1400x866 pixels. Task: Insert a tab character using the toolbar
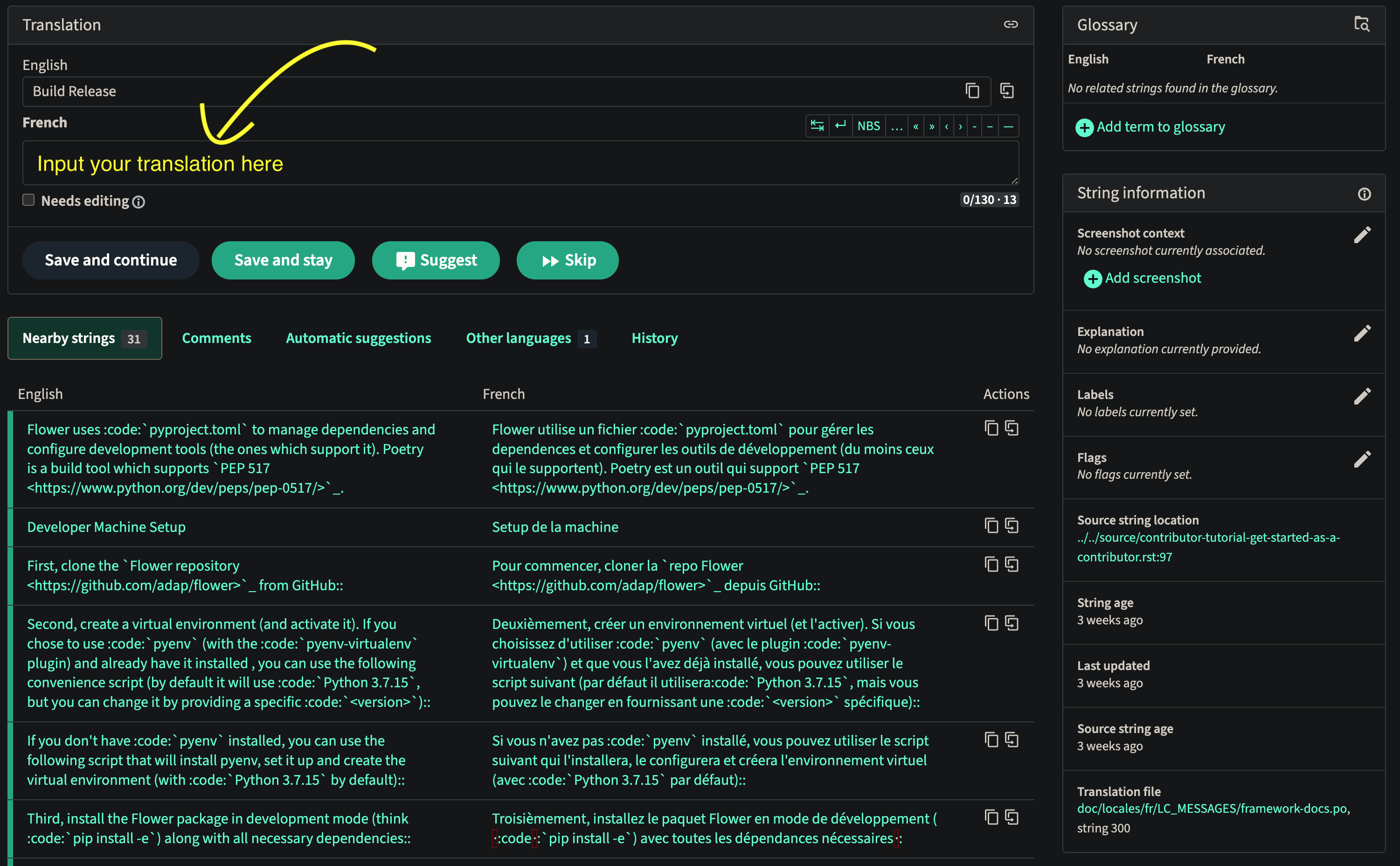[x=817, y=126]
